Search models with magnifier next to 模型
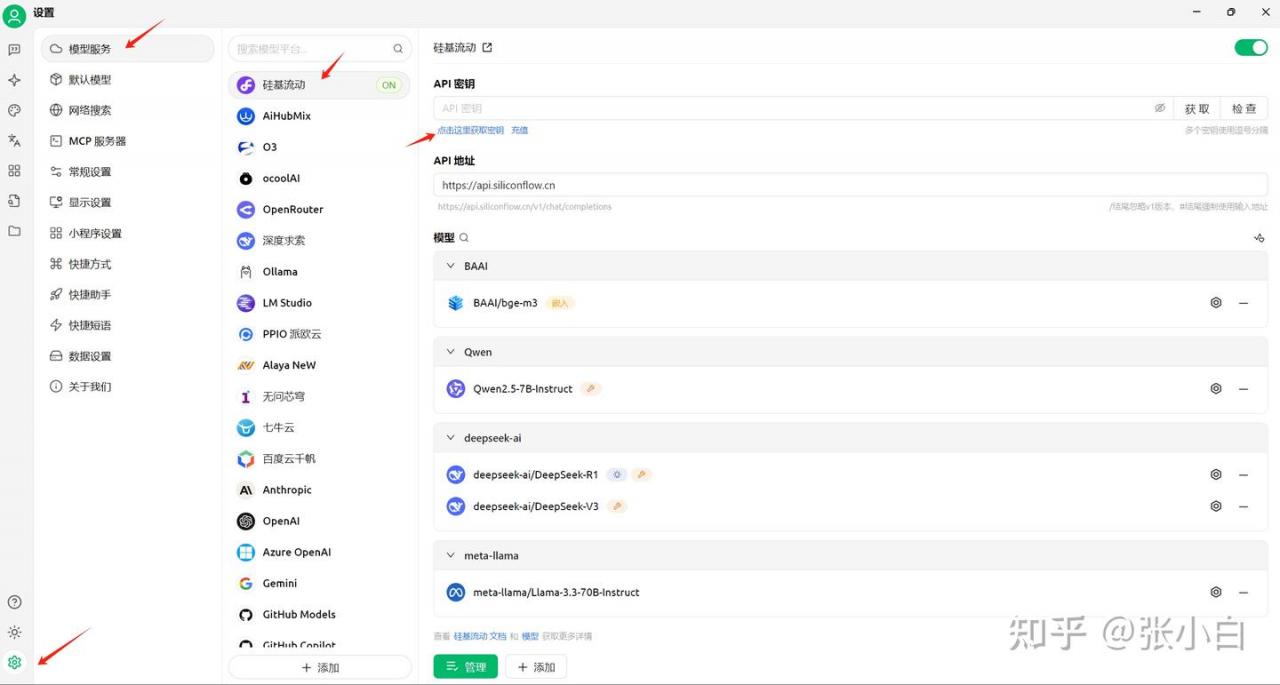This screenshot has height=685, width=1280. (x=464, y=238)
